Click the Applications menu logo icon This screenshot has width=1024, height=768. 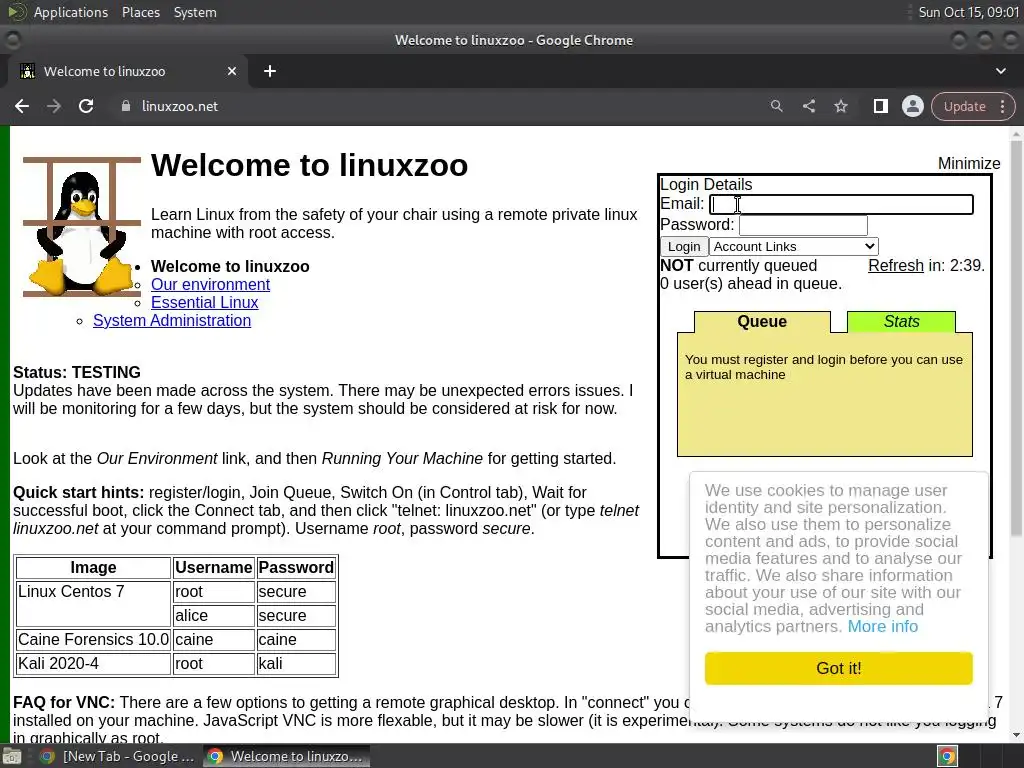[17, 12]
